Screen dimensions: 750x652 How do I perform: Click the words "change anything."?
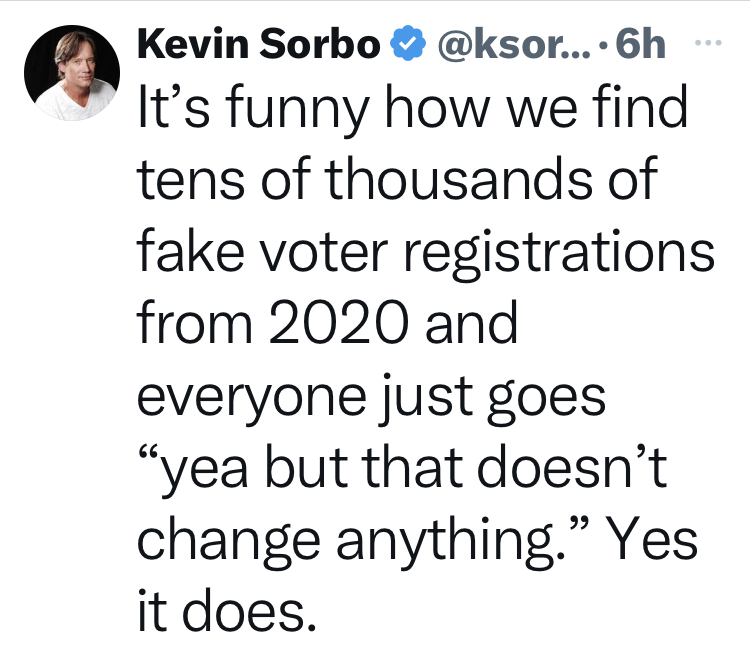[x=361, y=541]
